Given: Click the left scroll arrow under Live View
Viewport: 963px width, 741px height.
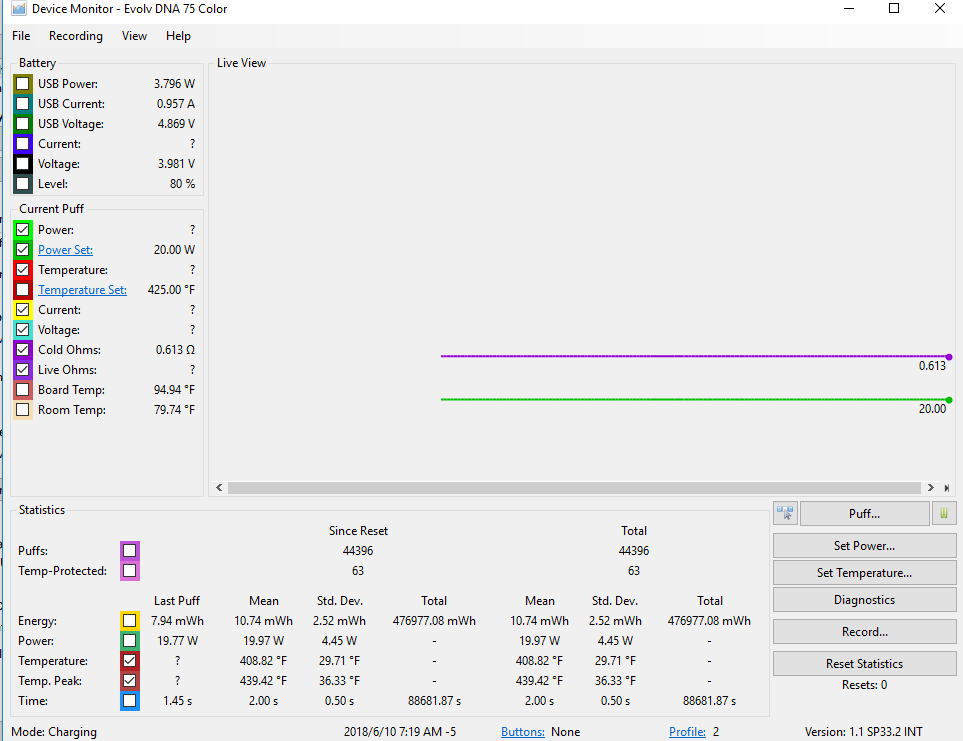Looking at the screenshot, I should coord(220,488).
